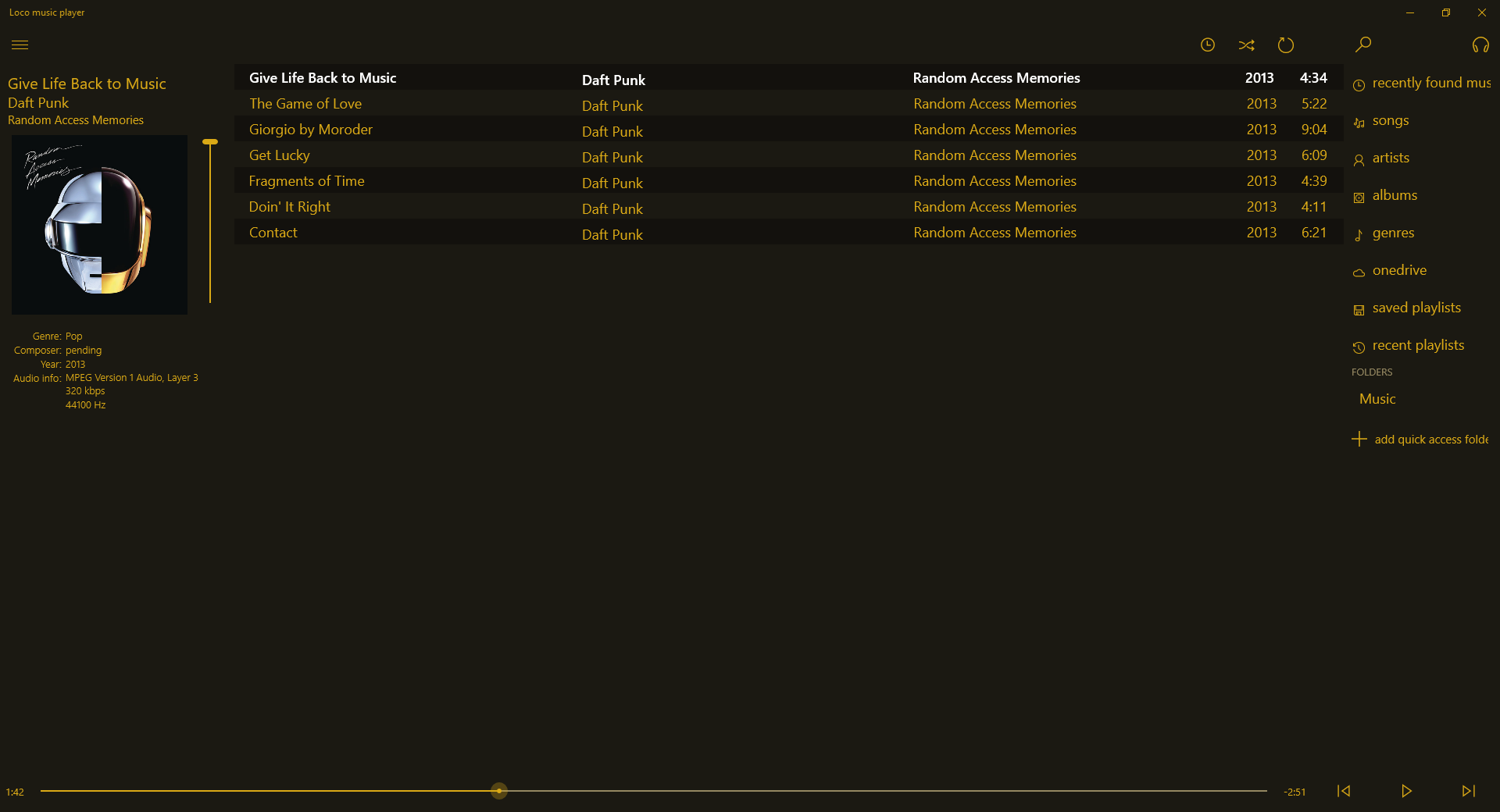Screen dimensions: 1500x812
Task: Click the headphones audio icon
Action: point(1481,45)
